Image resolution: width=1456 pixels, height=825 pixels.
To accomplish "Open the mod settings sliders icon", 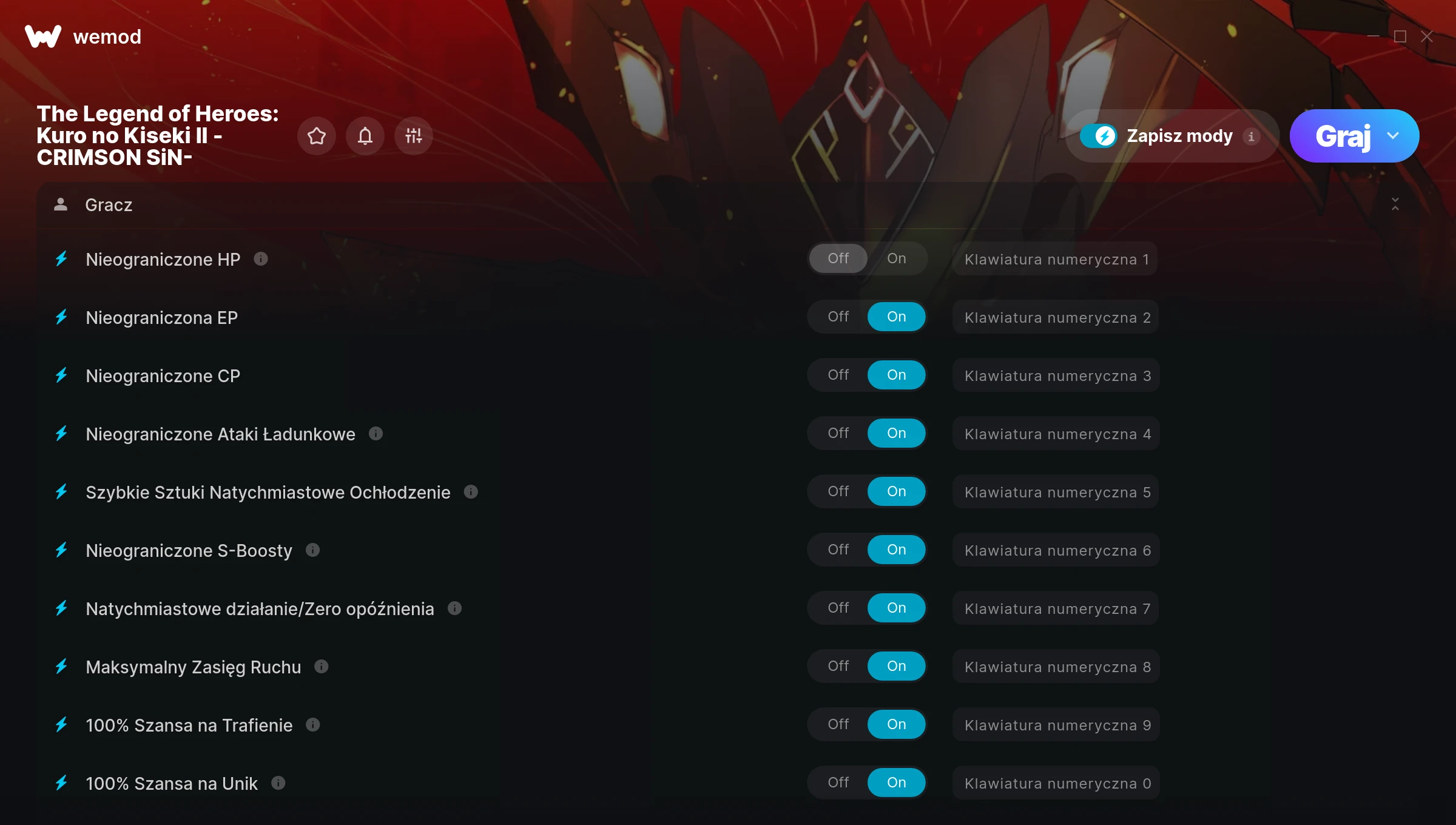I will pos(414,136).
